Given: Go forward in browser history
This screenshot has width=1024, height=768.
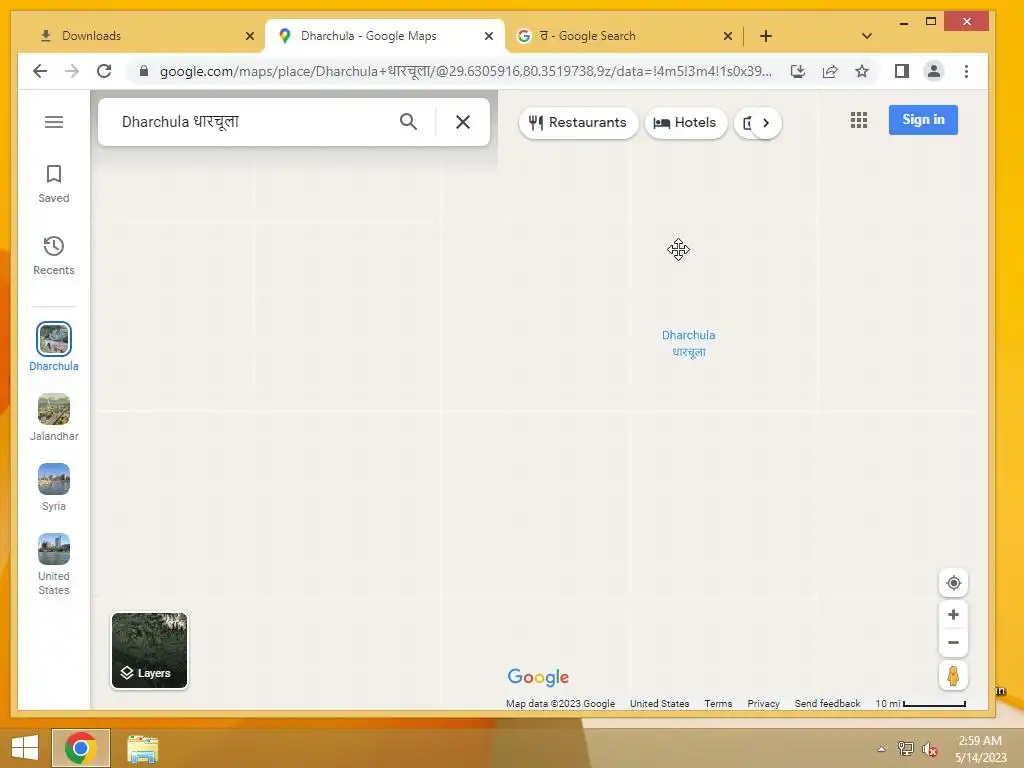Looking at the screenshot, I should click(x=72, y=71).
